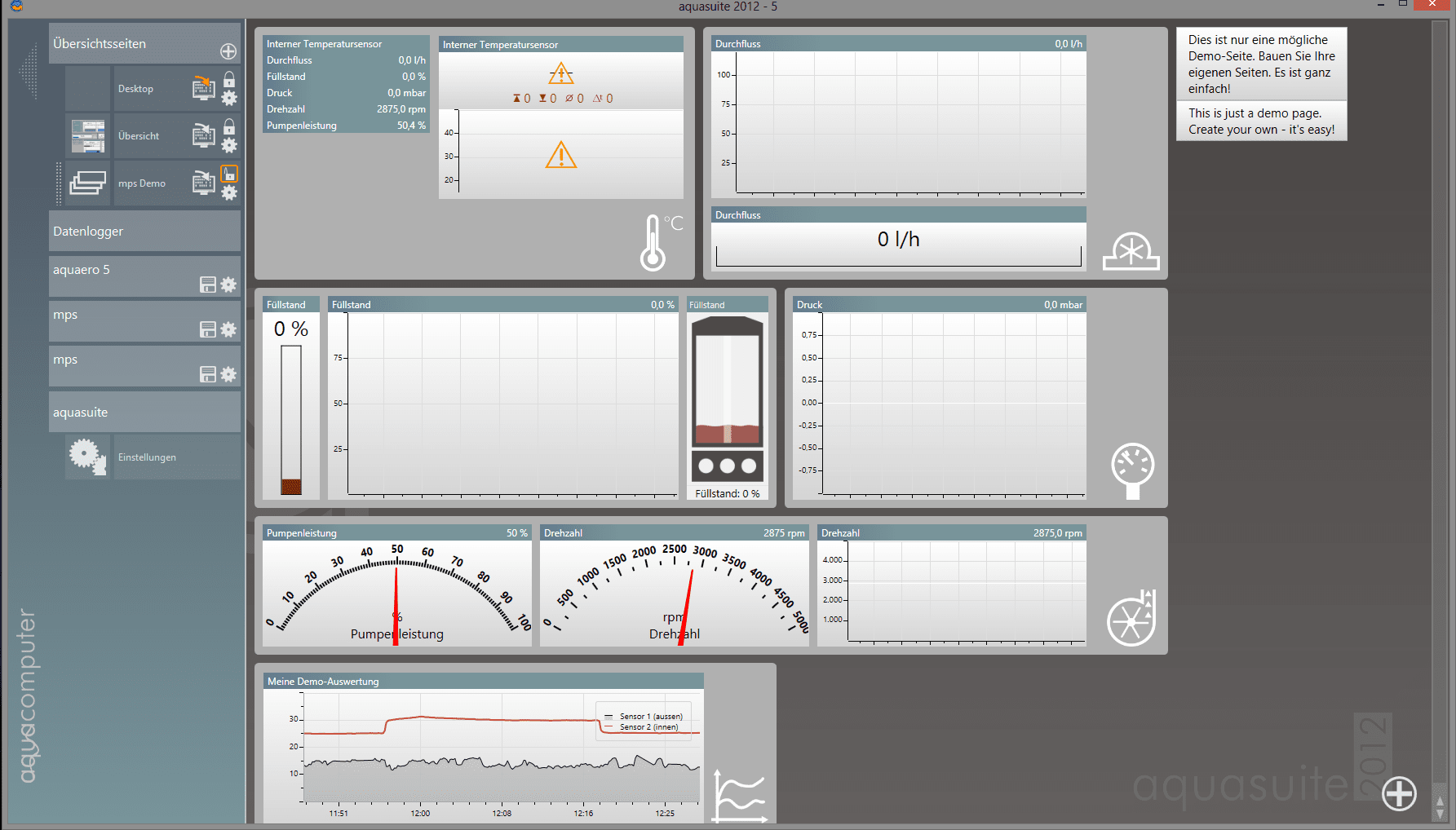
Task: Click the Druck '0,0 mbar' table row
Action: pyautogui.click(x=346, y=92)
